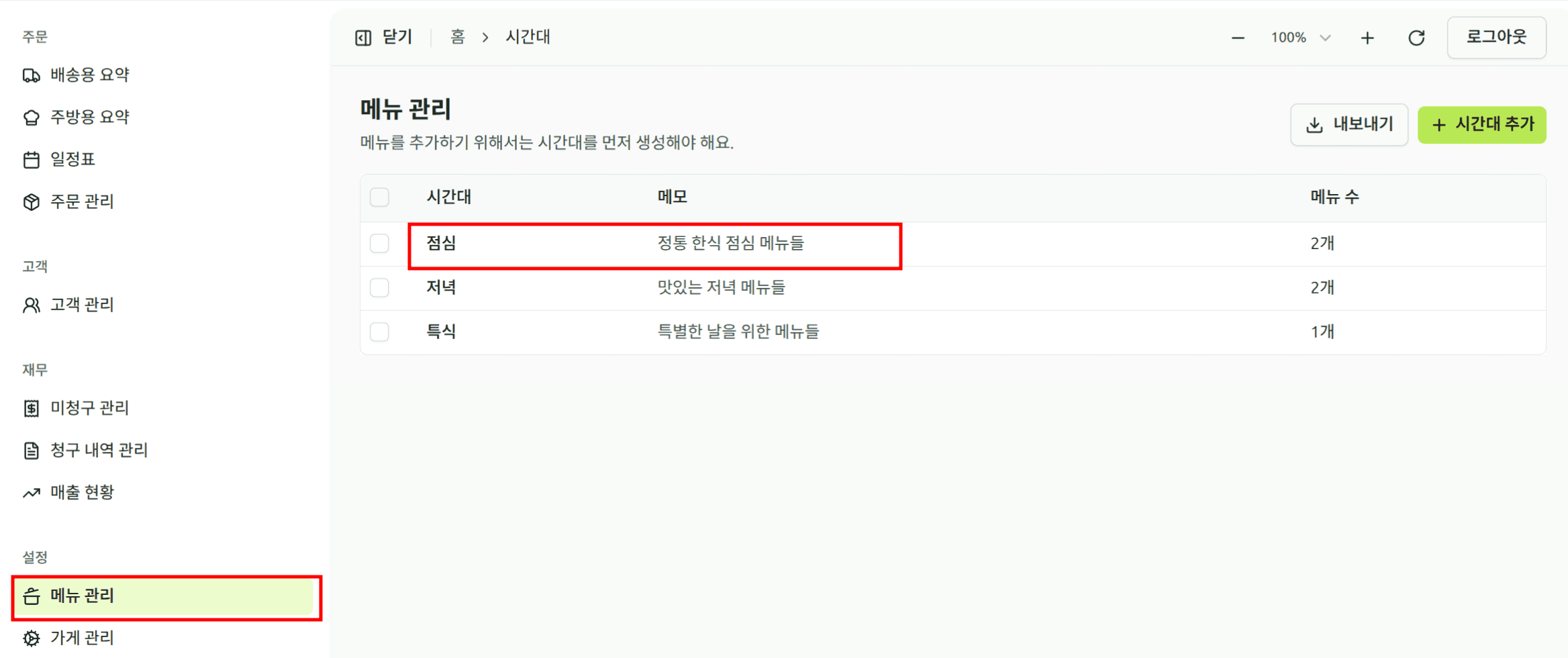Click the zoom in plus icon
Image resolution: width=1568 pixels, height=658 pixels.
[x=1367, y=38]
